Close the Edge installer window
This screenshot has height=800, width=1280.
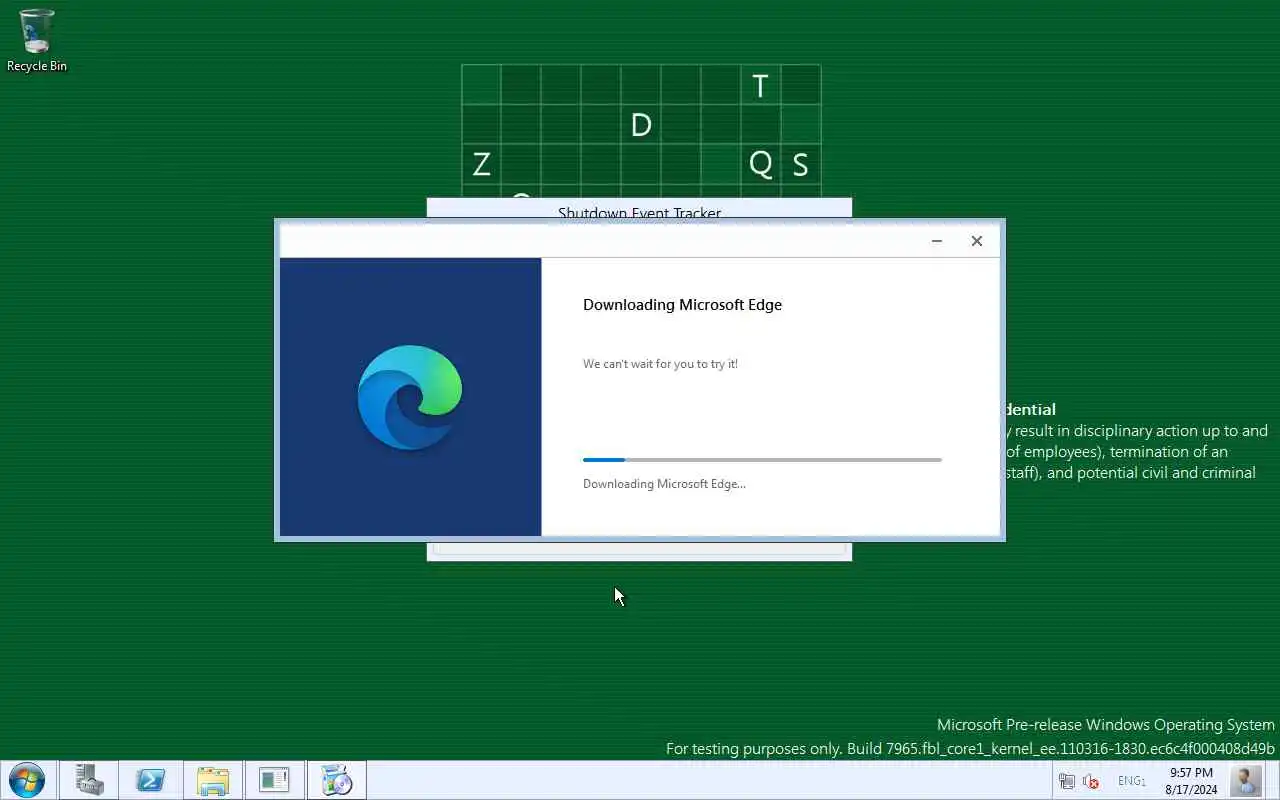coord(977,241)
